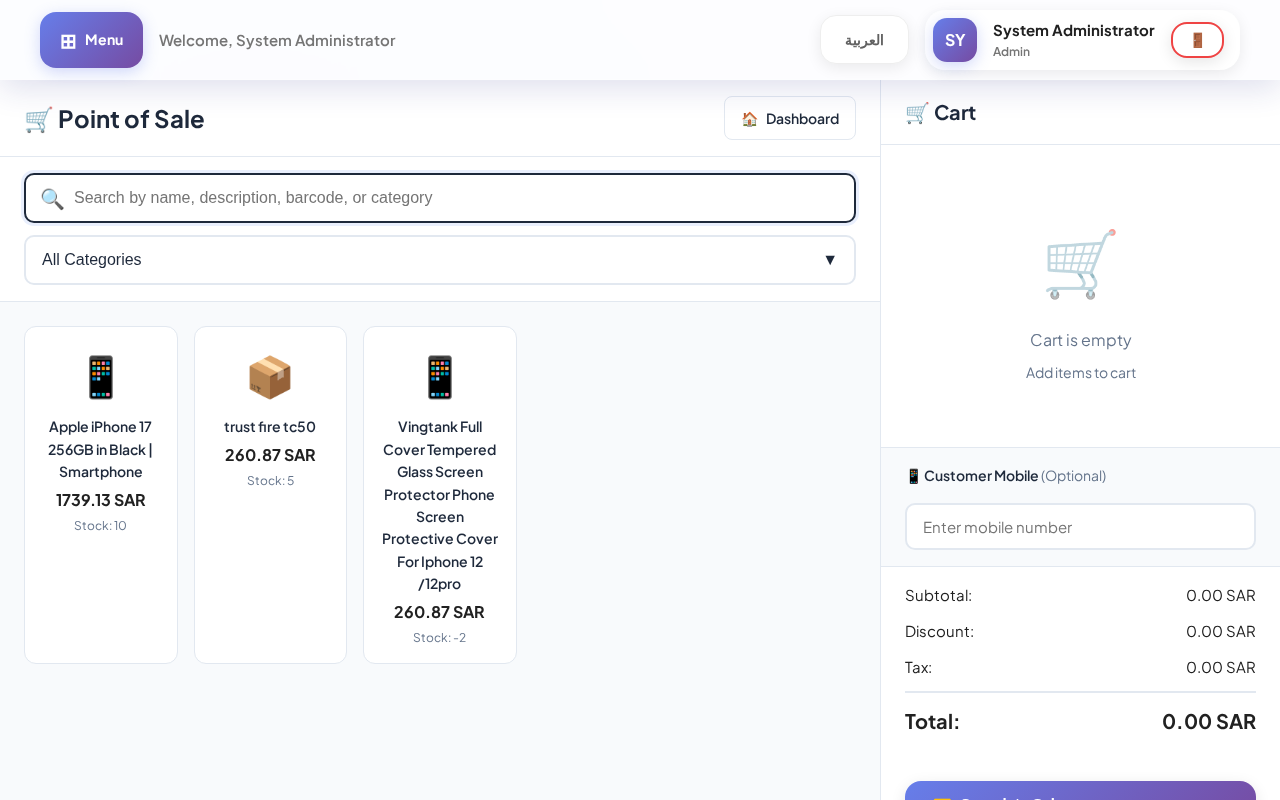The image size is (1280, 800).
Task: Click the SY user avatar
Action: [954, 40]
